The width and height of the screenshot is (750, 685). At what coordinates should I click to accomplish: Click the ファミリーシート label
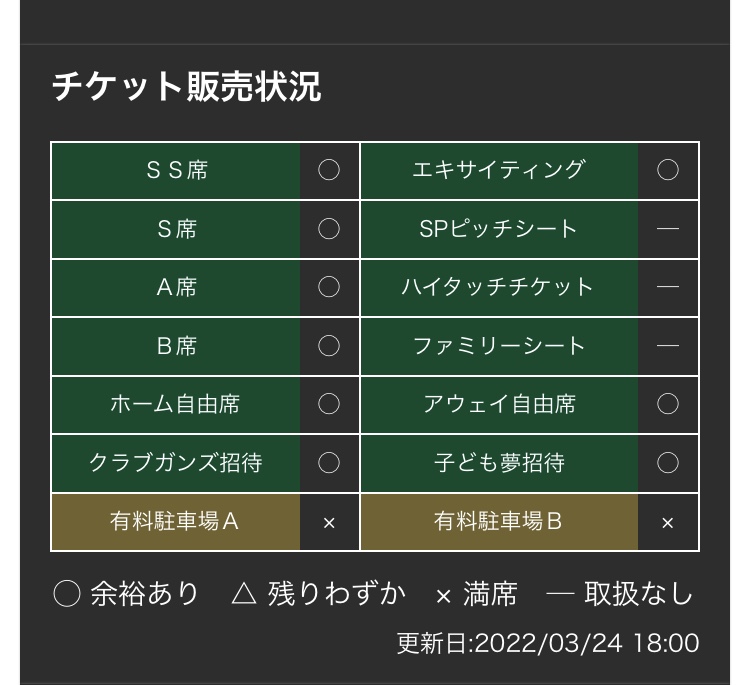[x=499, y=346]
